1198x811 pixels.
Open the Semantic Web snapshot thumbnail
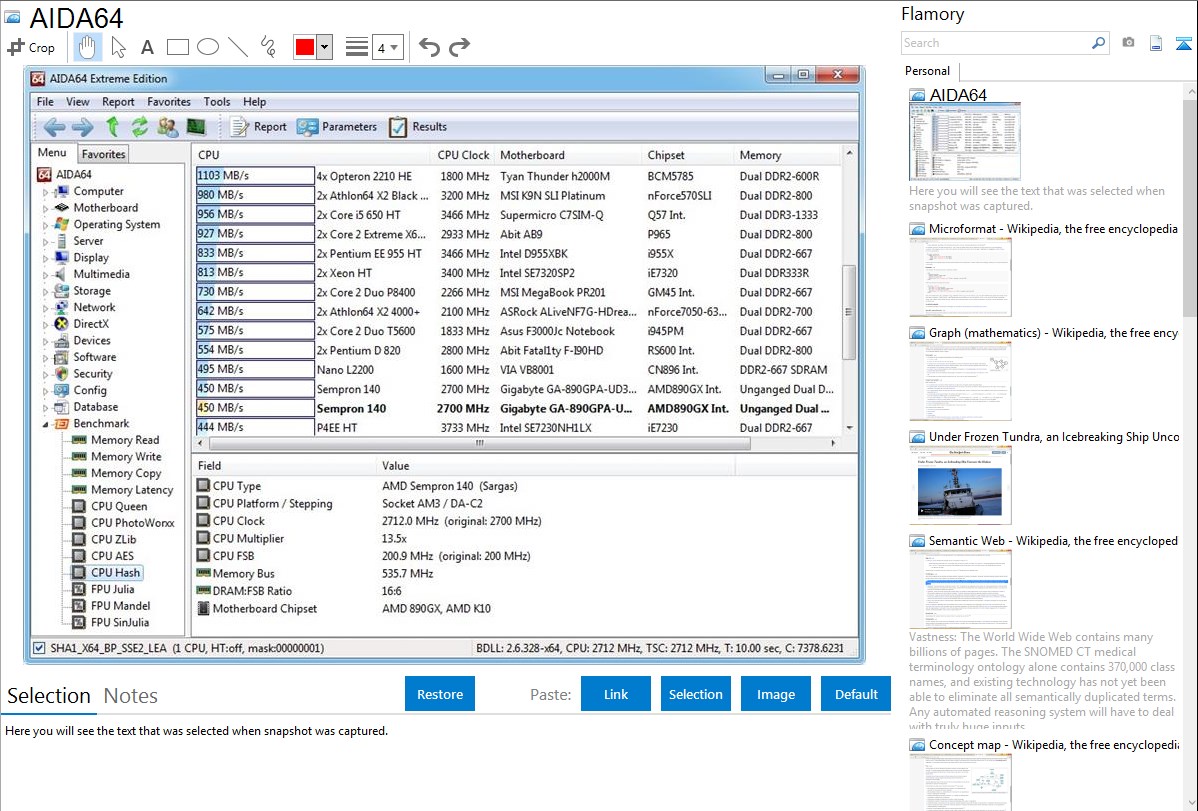(x=960, y=589)
